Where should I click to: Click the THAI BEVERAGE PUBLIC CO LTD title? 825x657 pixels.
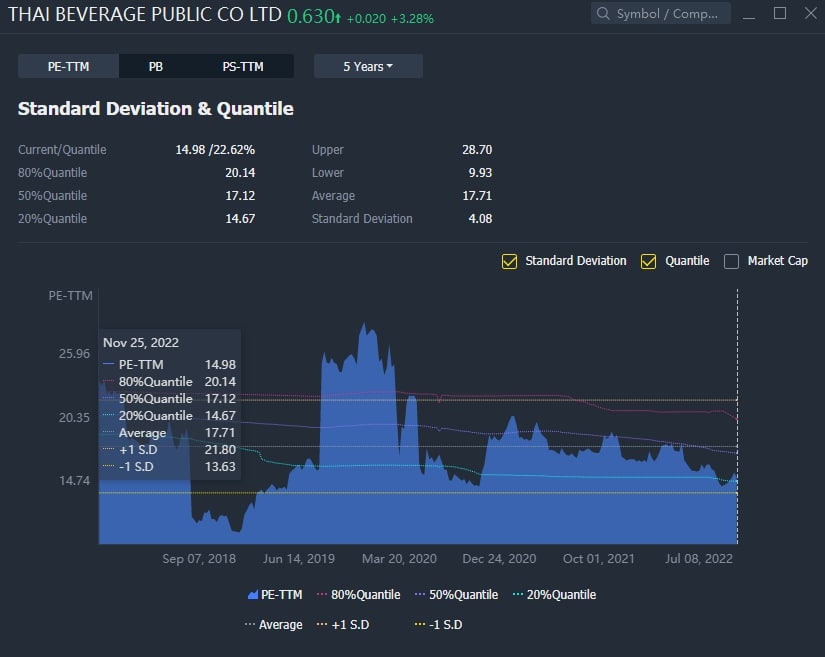145,14
